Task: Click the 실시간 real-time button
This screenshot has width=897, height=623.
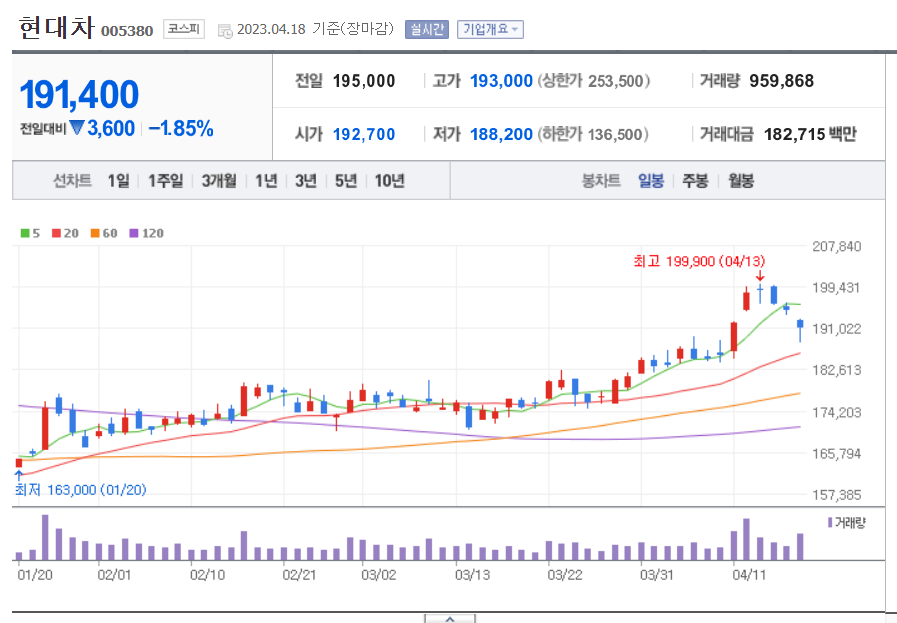Action: 427,29
